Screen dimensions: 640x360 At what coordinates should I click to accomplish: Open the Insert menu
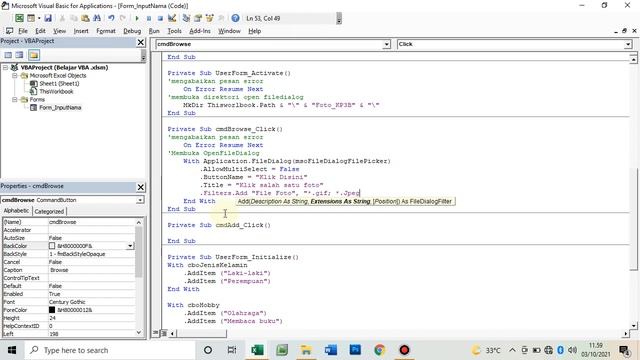tap(81, 31)
